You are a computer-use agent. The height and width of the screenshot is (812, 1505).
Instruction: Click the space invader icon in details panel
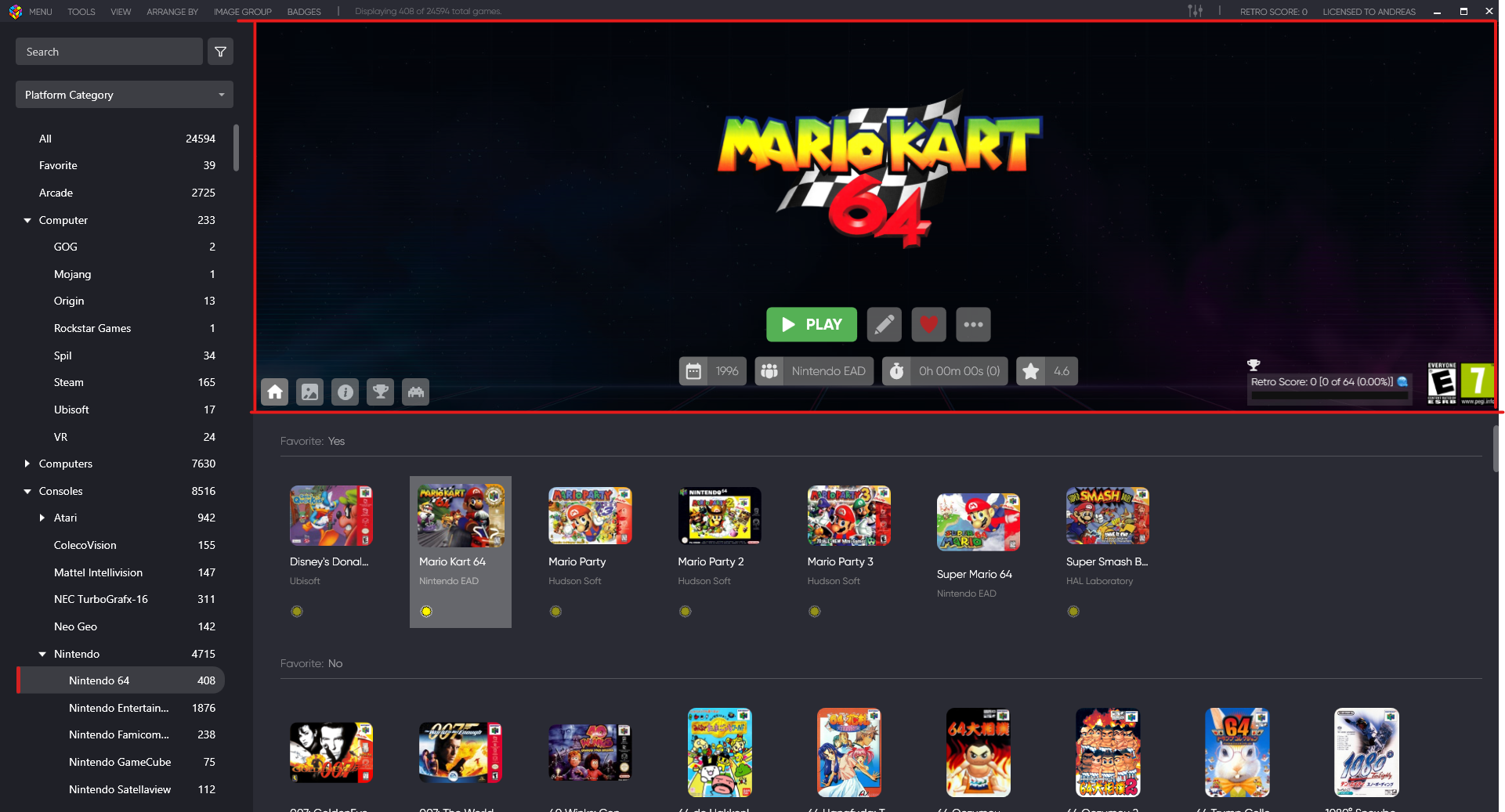416,392
